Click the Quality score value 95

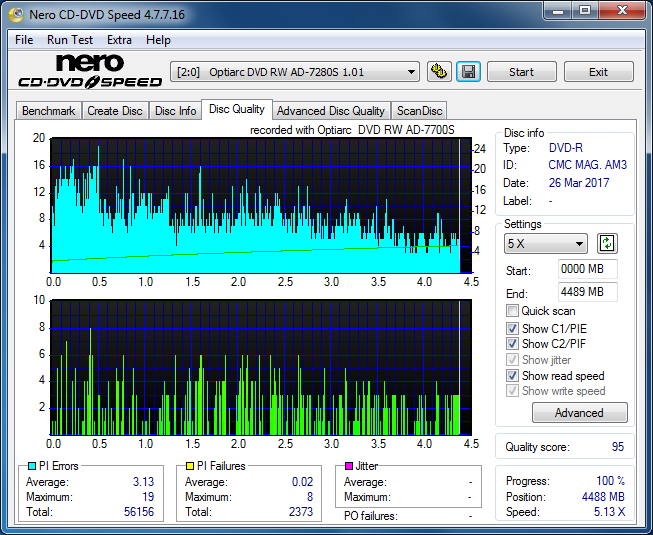tap(618, 447)
